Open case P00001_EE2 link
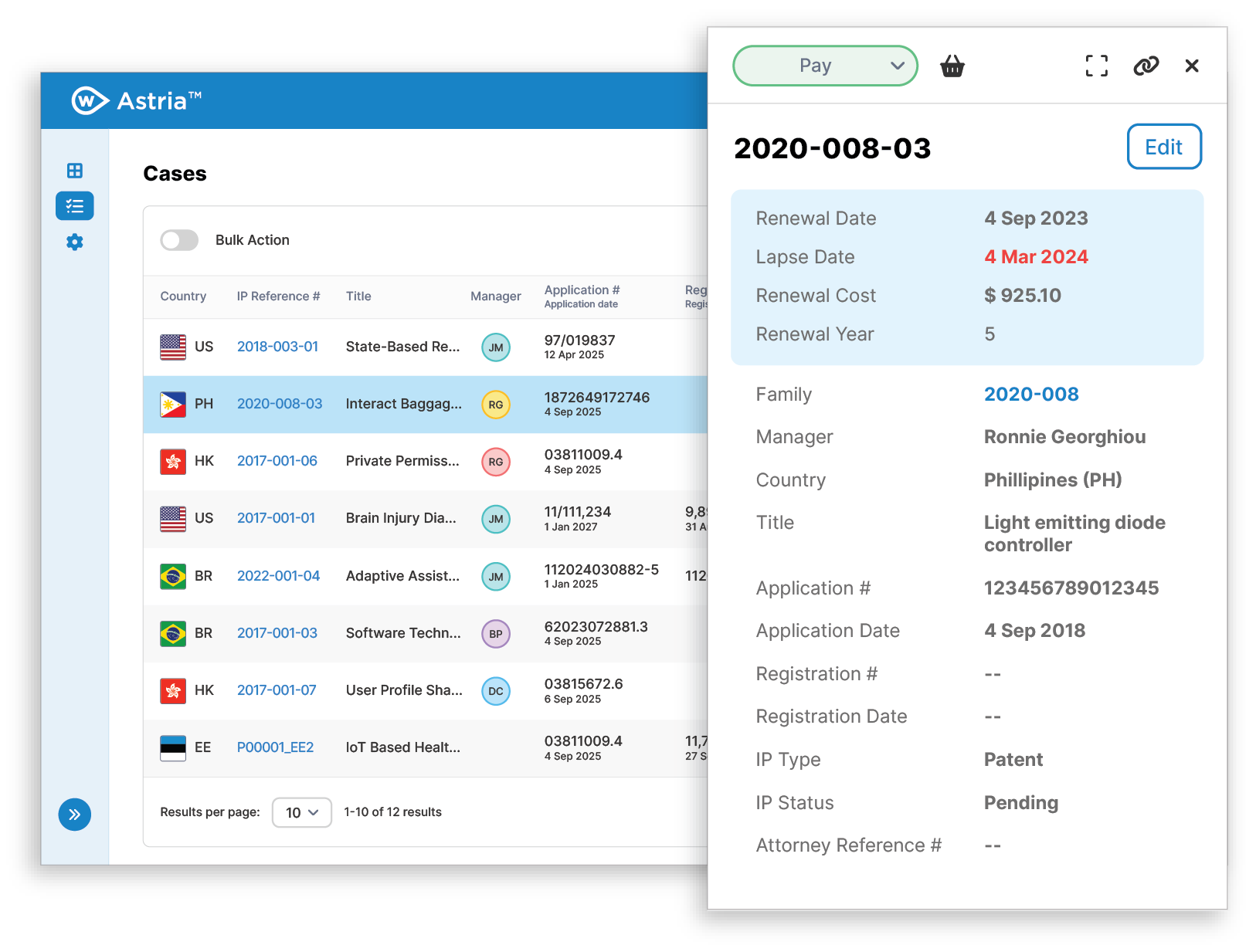Image resolution: width=1256 pixels, height=952 pixels. coord(275,747)
